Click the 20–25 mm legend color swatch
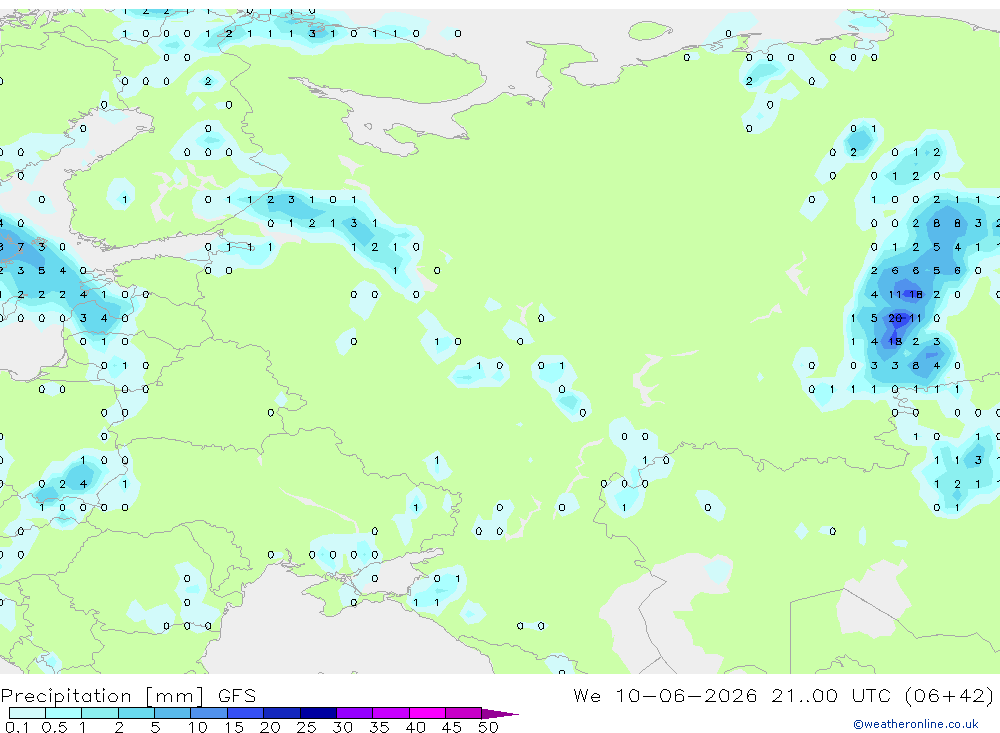1000x733 pixels. point(281,713)
